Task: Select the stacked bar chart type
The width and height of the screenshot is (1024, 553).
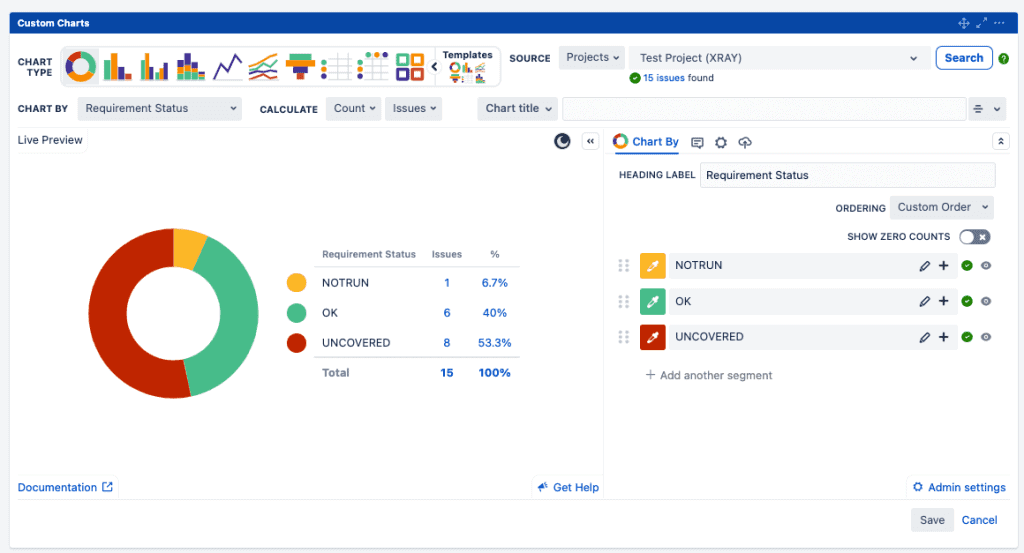Action: tap(191, 67)
